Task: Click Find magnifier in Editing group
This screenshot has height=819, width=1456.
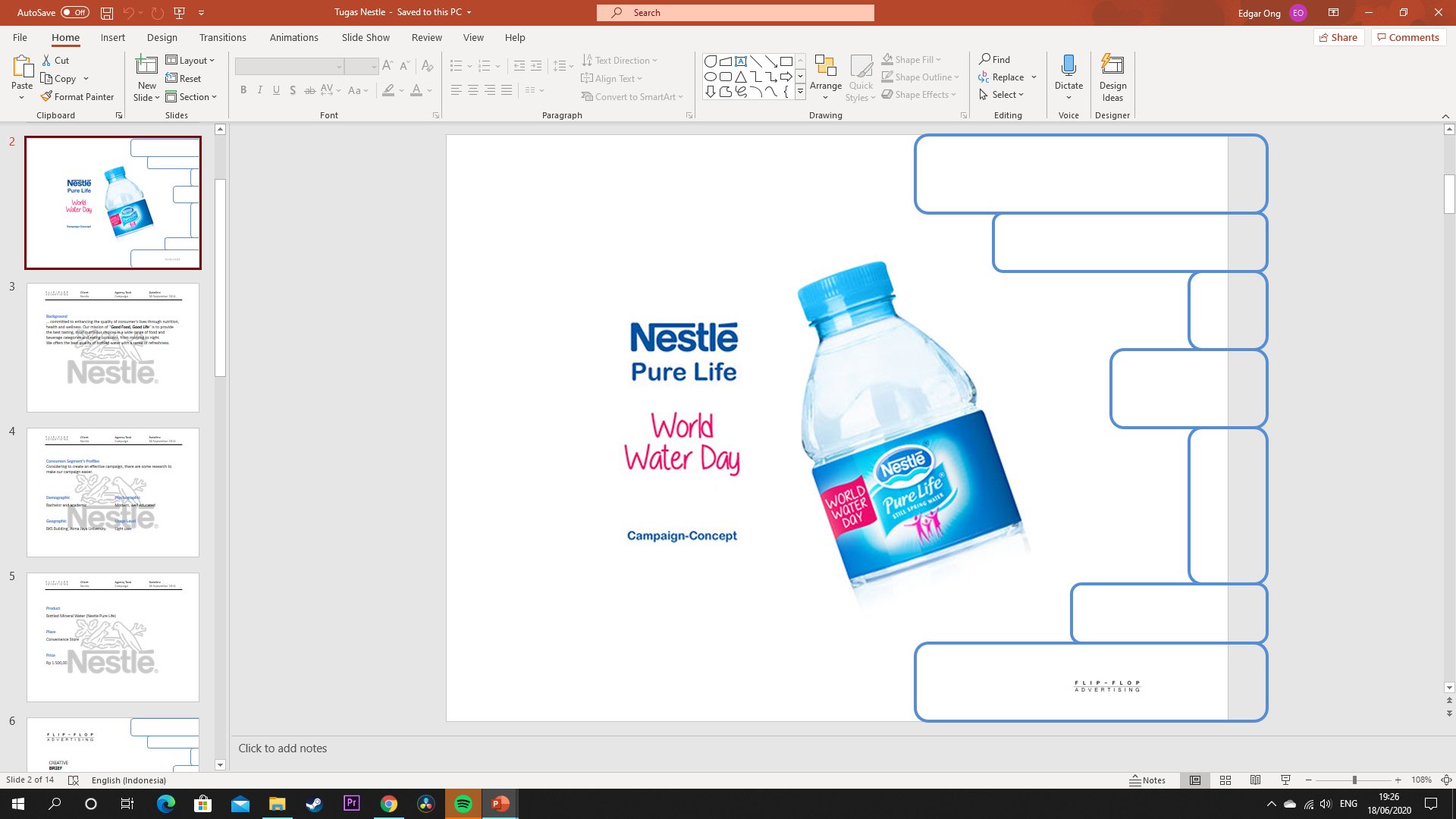Action: point(994,59)
